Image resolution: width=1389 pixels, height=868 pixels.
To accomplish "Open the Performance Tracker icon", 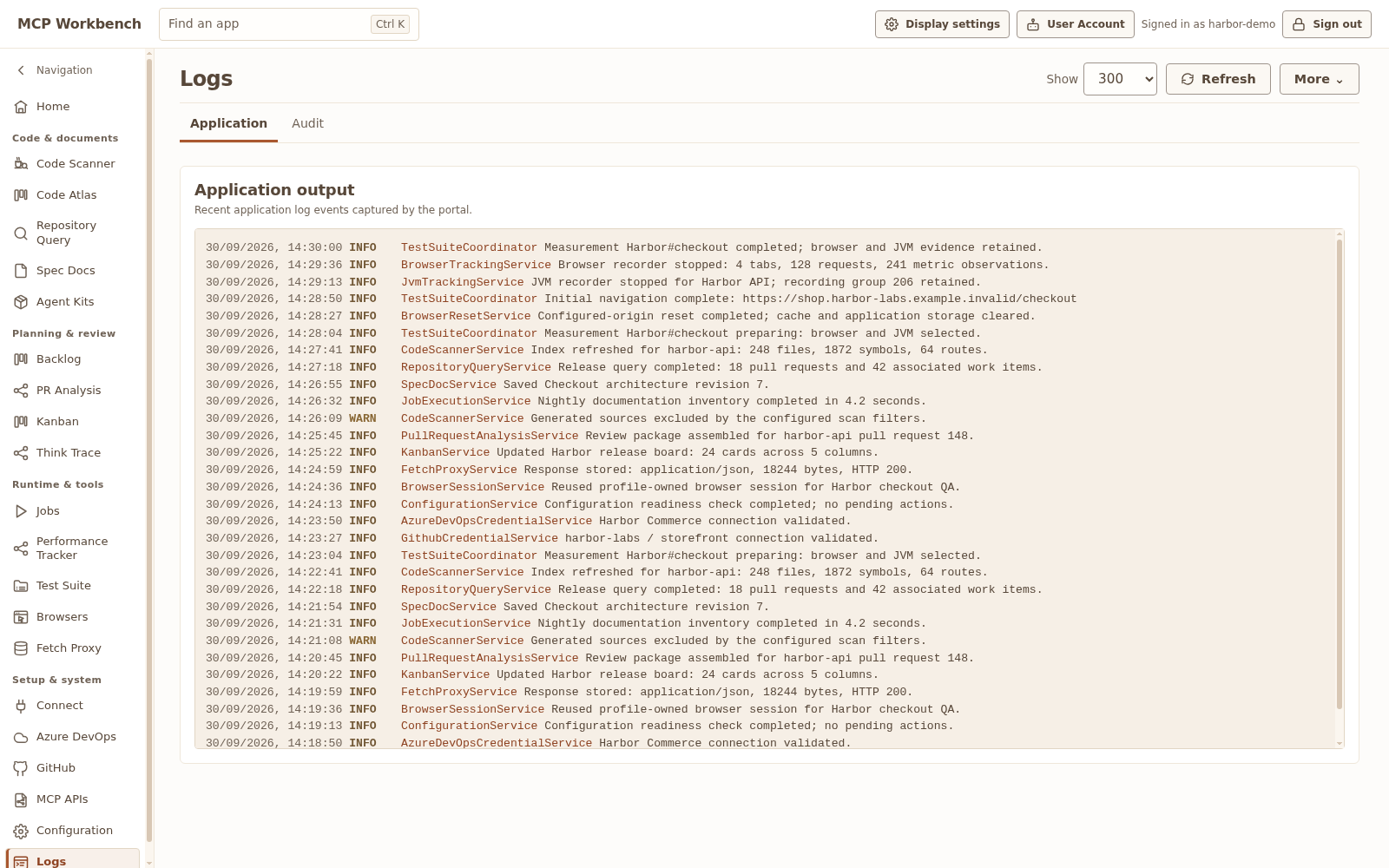I will [x=21, y=549].
